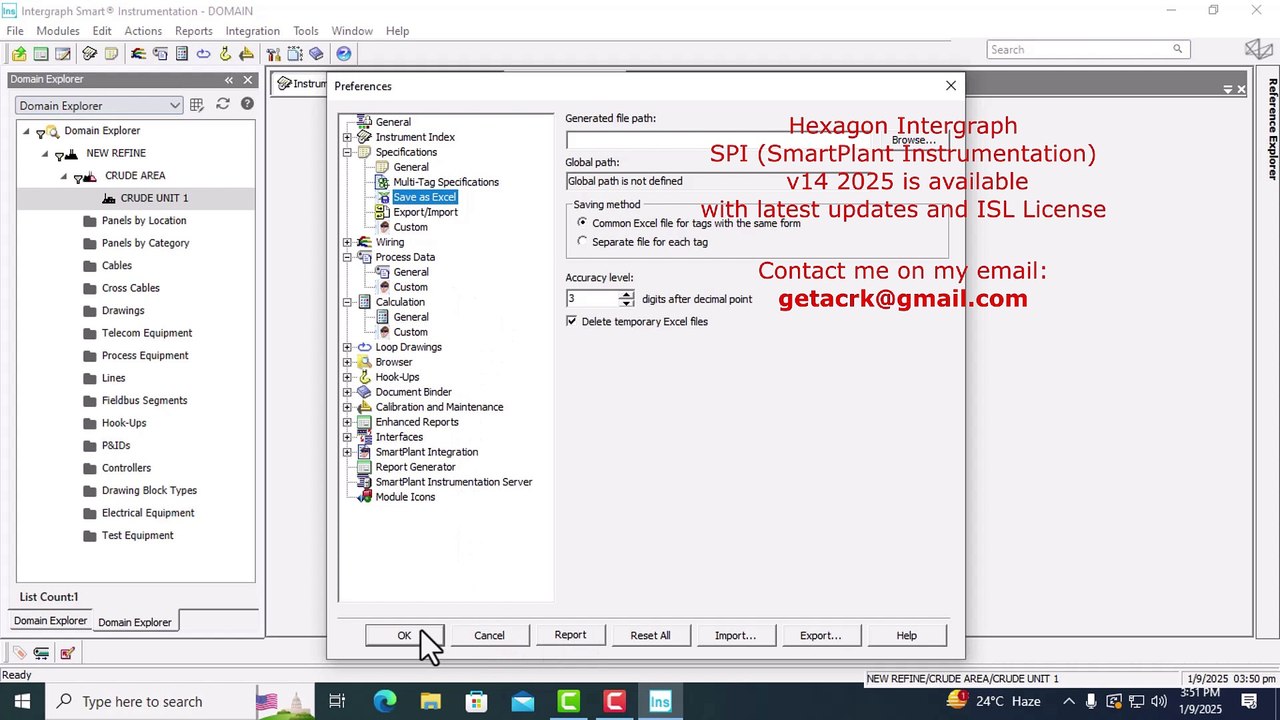
Task: Expand the Loop Drawings node
Action: click(x=347, y=347)
